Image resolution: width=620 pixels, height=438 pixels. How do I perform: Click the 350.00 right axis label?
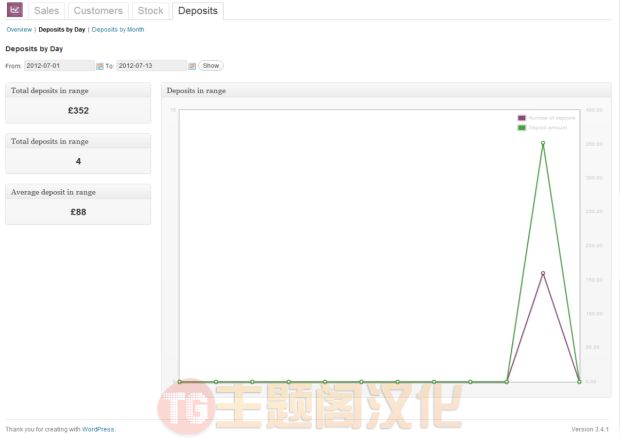click(x=594, y=144)
